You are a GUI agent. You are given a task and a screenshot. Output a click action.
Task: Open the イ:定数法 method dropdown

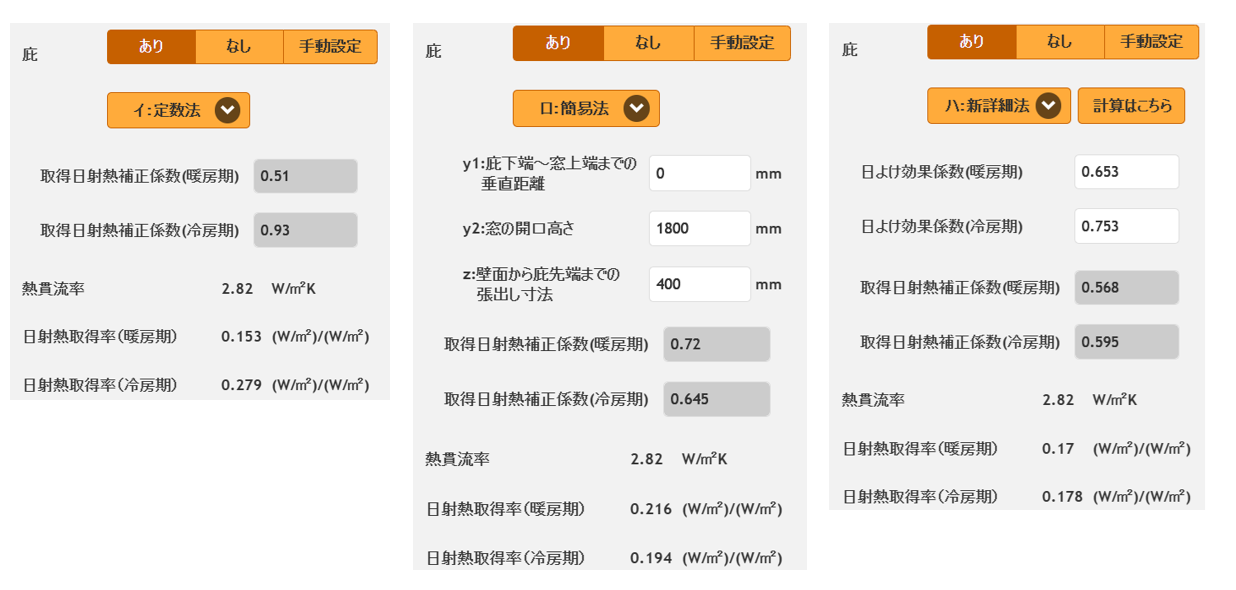point(178,110)
